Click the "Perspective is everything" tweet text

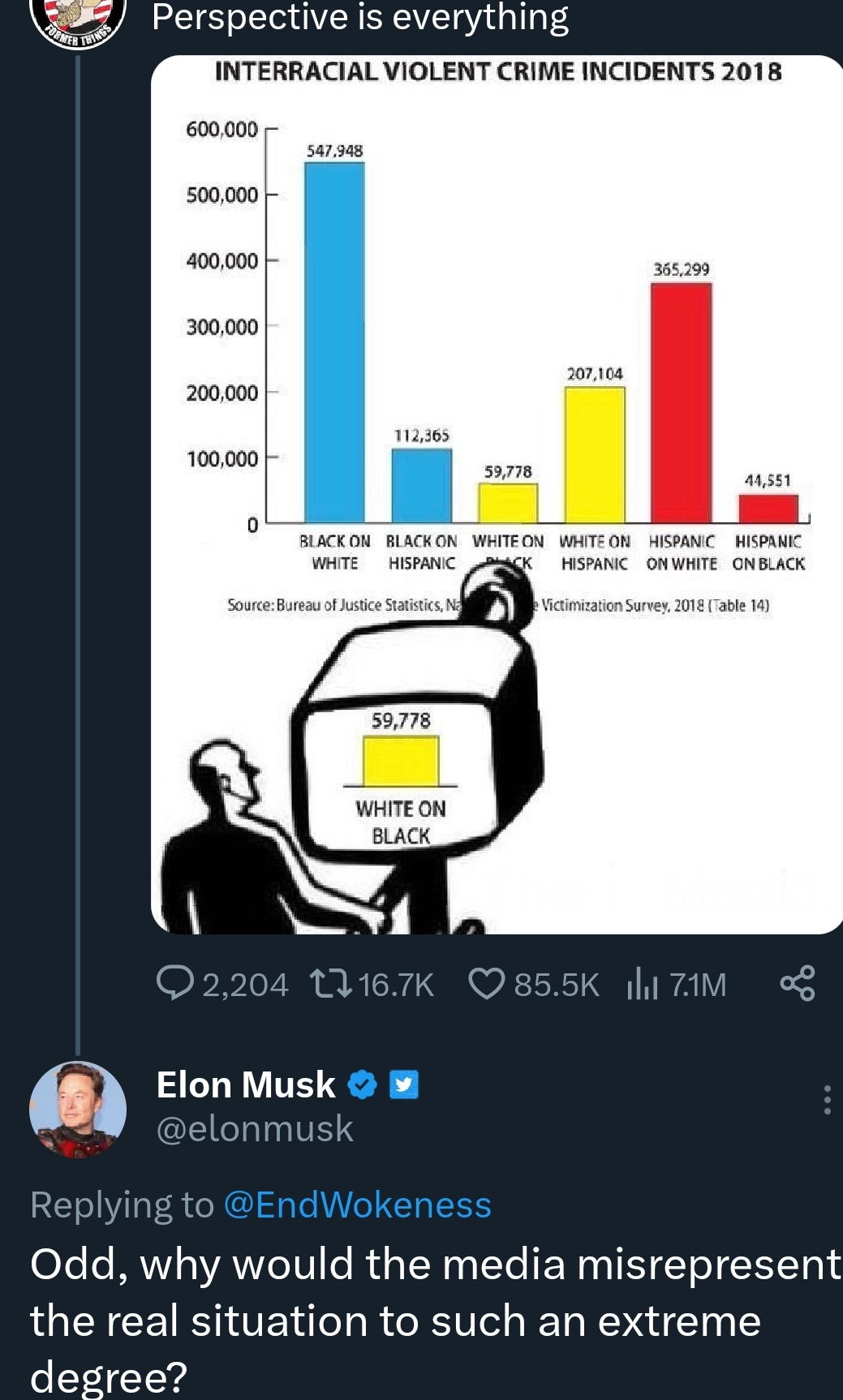(360, 18)
